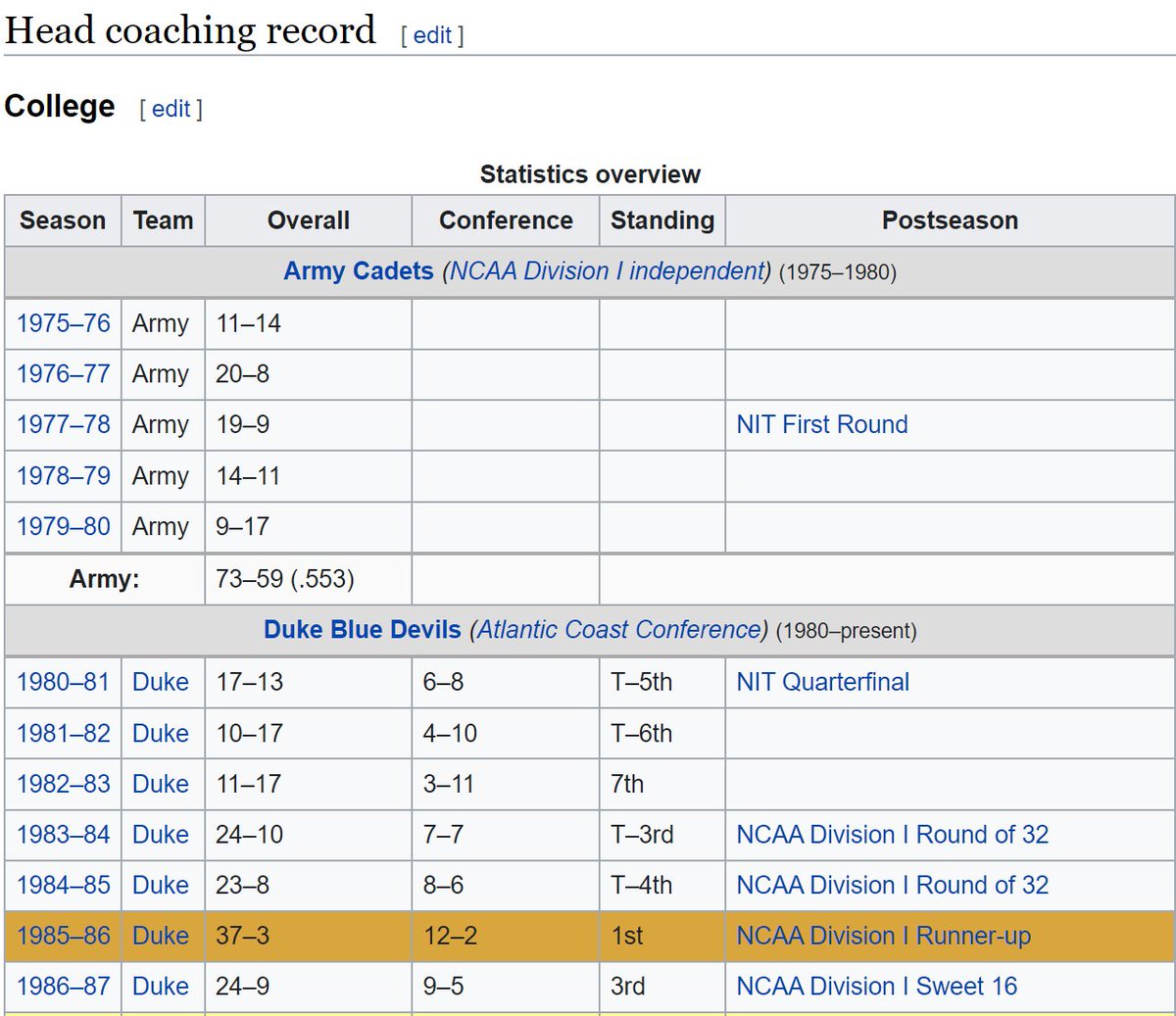Open NCAA Division I independent link
1176x1016 pixels.
coord(609,271)
